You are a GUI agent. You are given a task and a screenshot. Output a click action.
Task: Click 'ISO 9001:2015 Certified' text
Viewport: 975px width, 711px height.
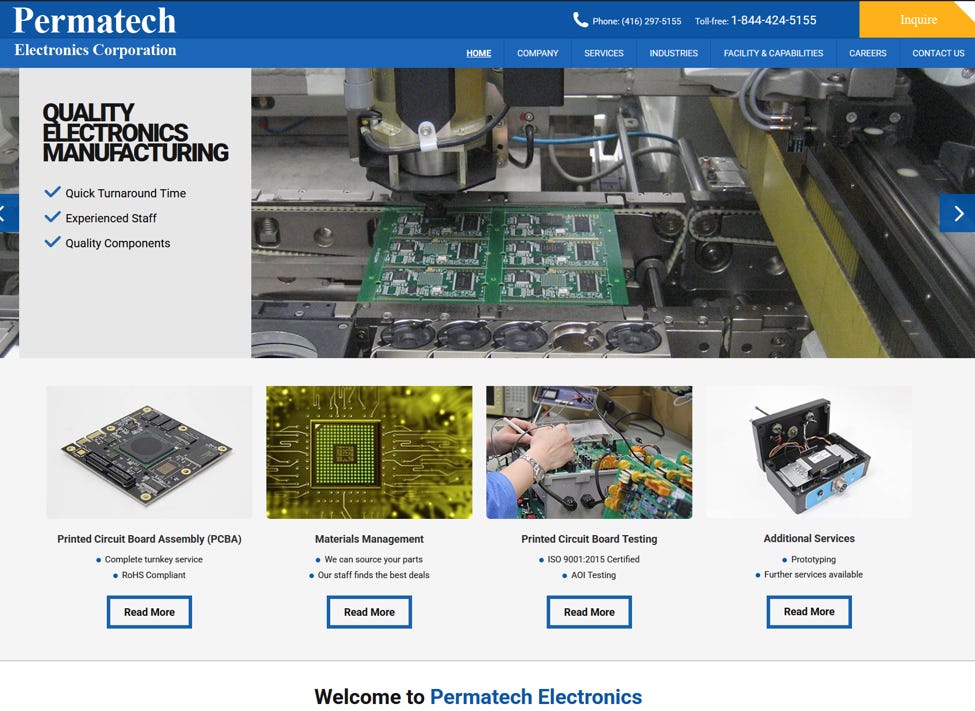pyautogui.click(x=594, y=559)
